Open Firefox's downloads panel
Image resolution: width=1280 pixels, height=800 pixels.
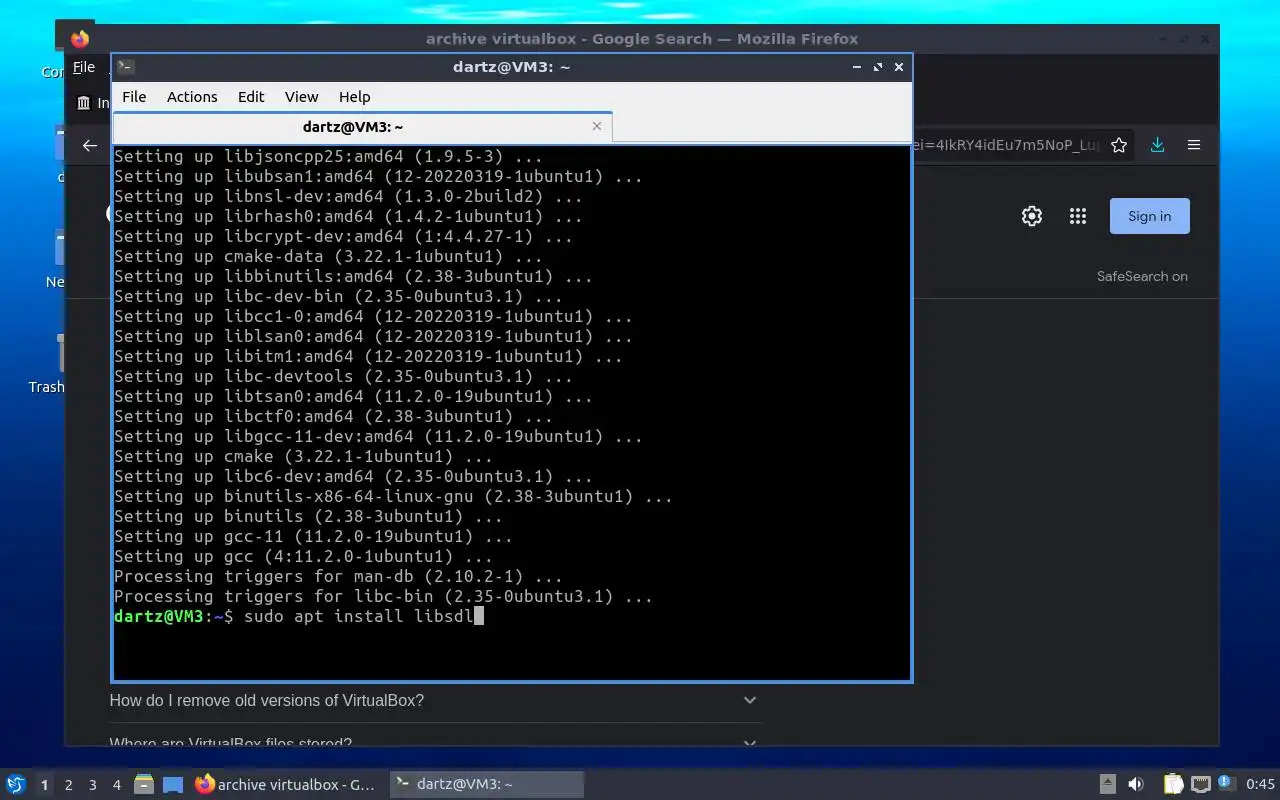1157,145
